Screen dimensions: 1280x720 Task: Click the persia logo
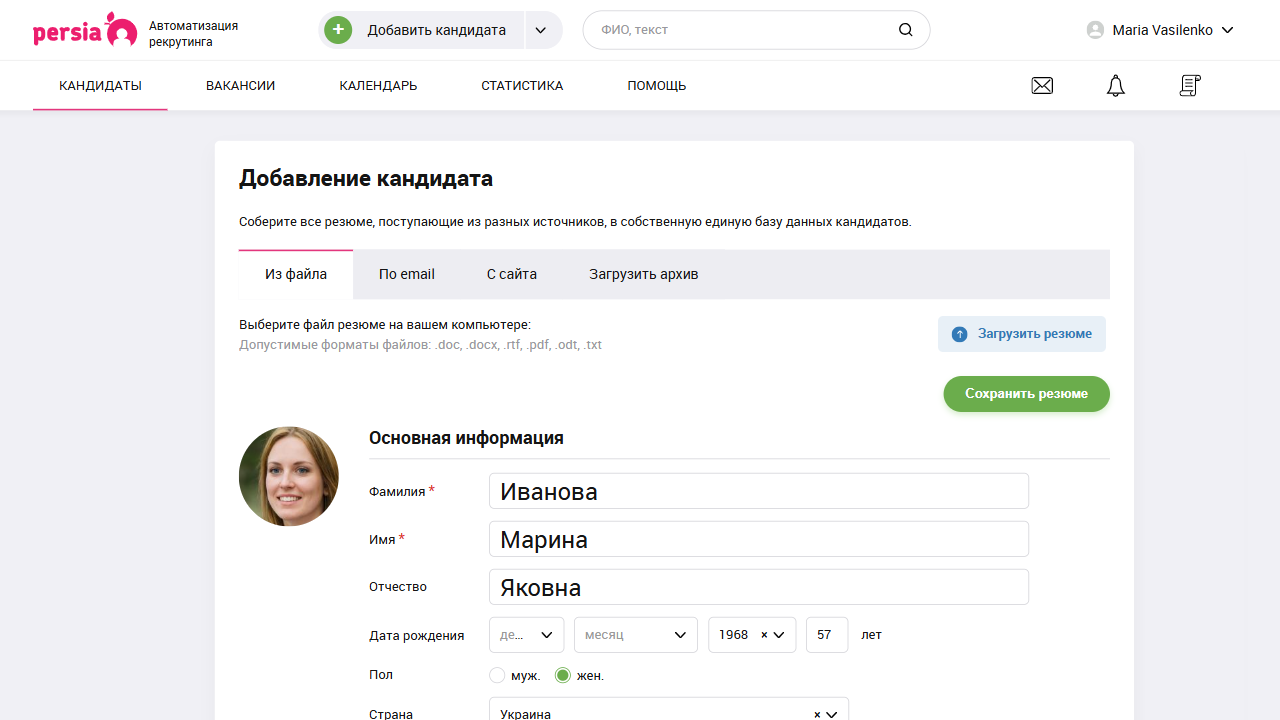(x=85, y=29)
